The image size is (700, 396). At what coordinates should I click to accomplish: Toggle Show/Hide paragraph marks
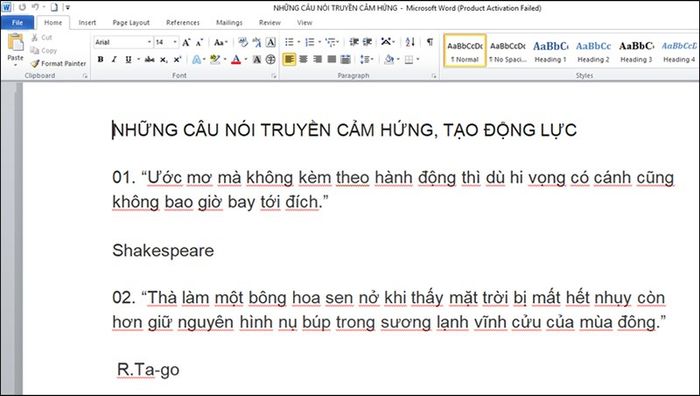(x=429, y=42)
